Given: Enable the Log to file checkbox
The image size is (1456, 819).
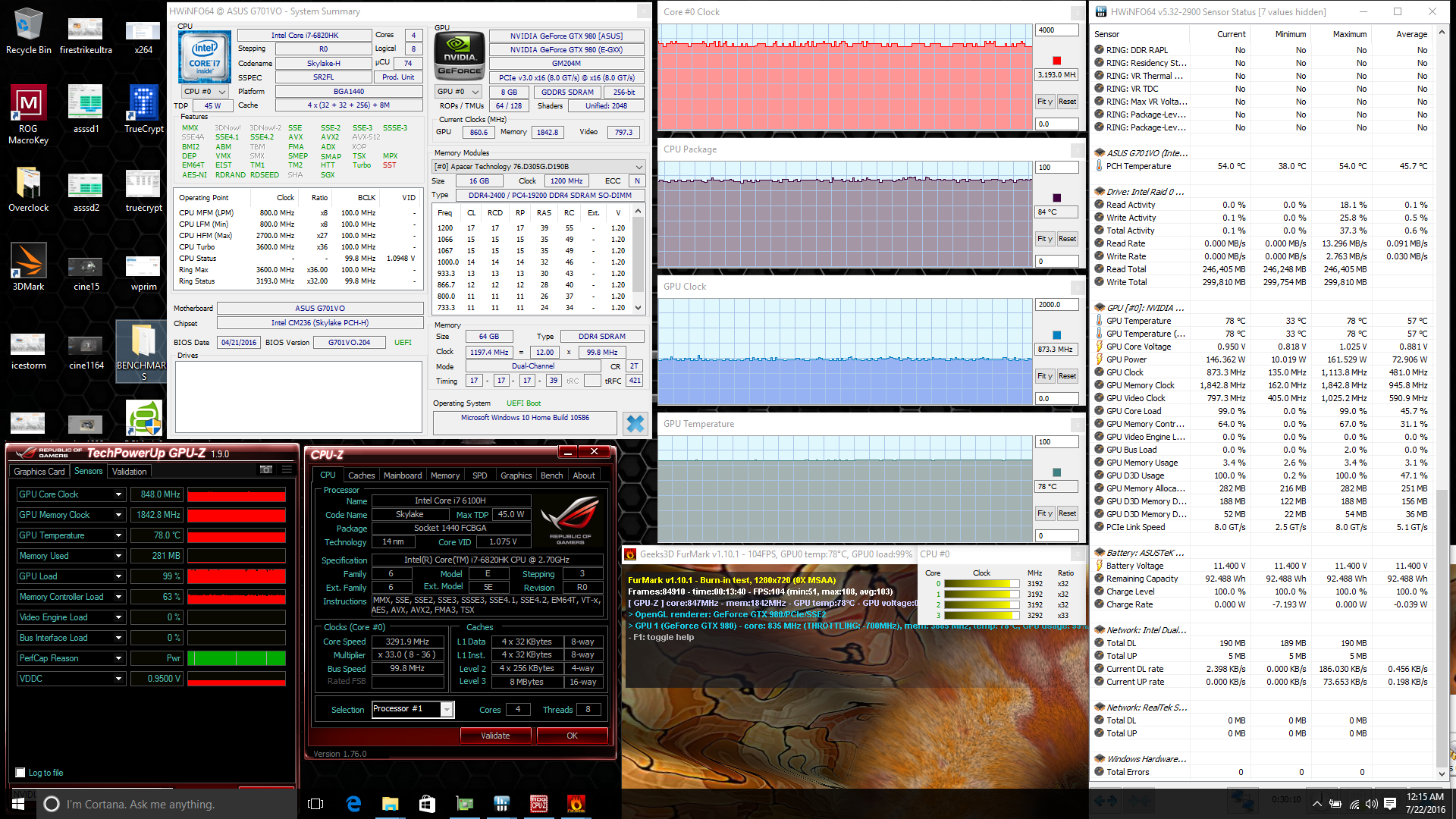Looking at the screenshot, I should point(20,773).
